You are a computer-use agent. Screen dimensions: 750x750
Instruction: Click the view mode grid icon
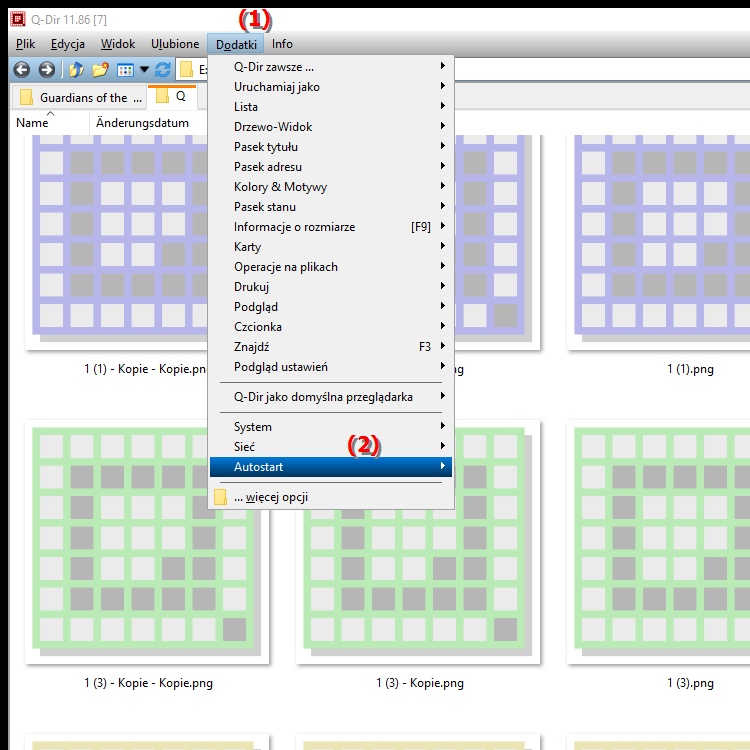[x=125, y=70]
